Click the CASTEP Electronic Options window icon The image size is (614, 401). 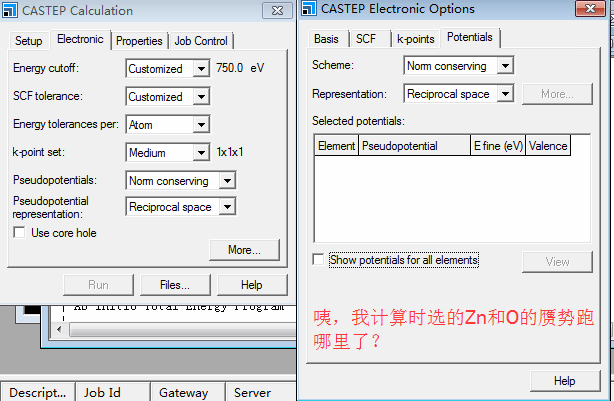coord(309,9)
